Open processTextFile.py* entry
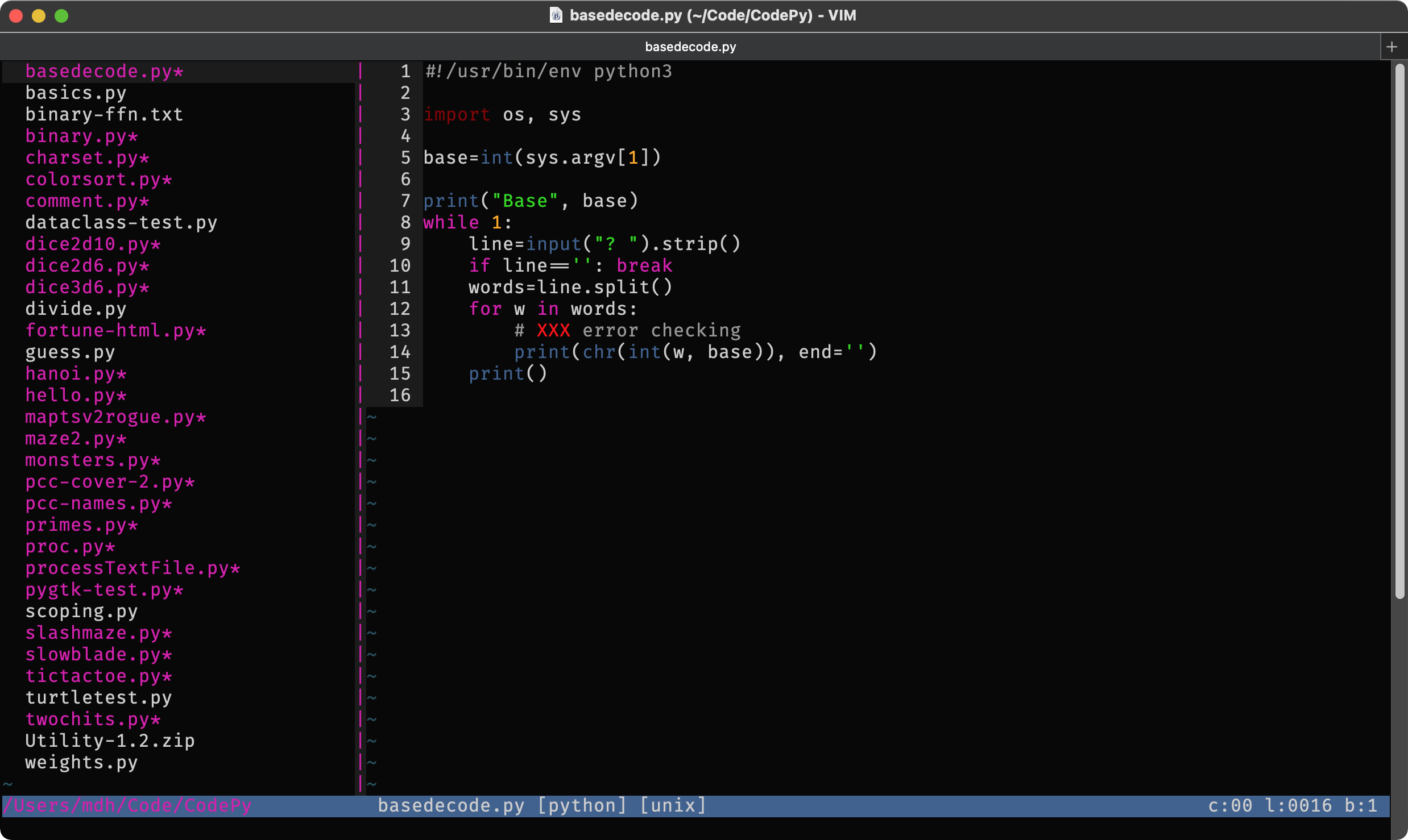The width and height of the screenshot is (1408, 840). [x=132, y=568]
